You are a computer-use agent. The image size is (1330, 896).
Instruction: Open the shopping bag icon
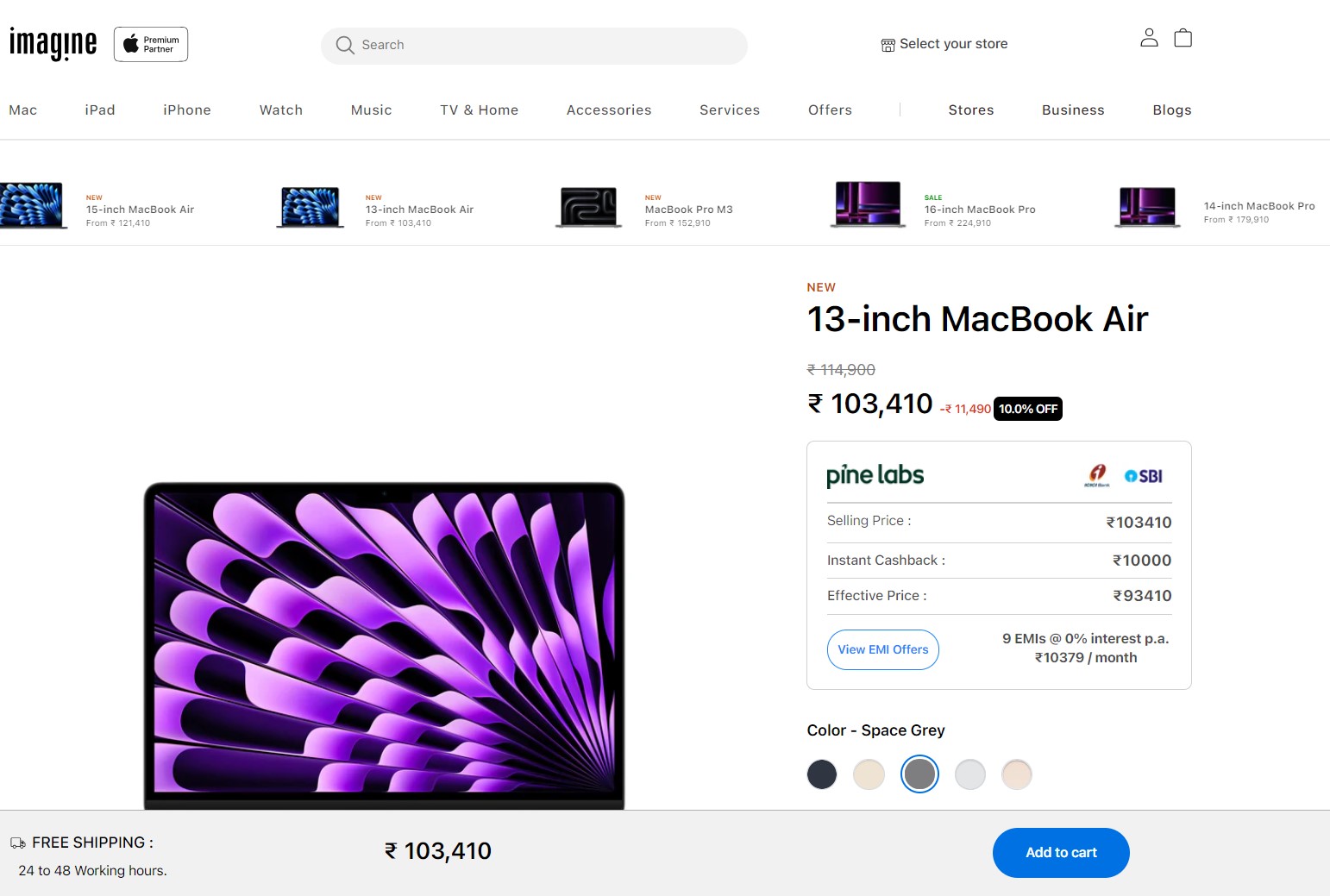(1183, 38)
